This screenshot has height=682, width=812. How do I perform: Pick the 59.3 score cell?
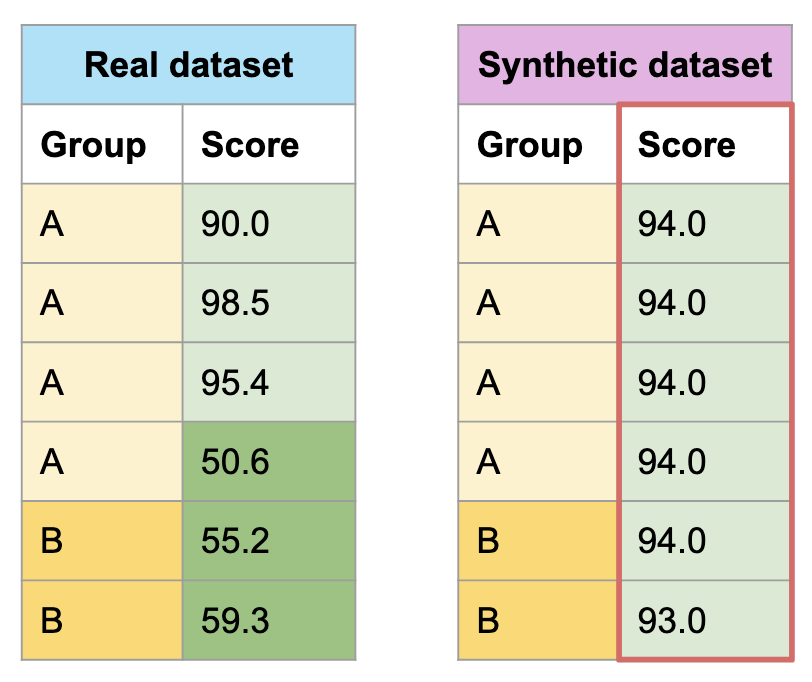[268, 620]
